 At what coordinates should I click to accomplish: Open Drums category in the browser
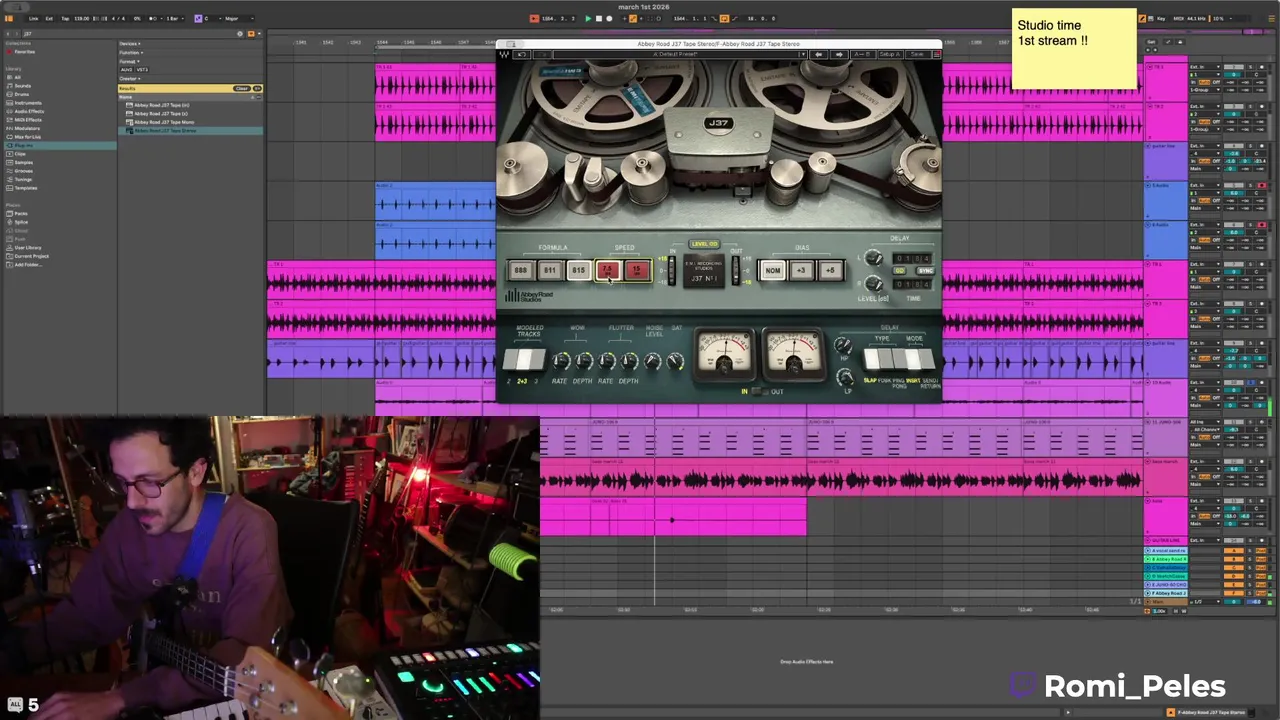tap(22, 94)
